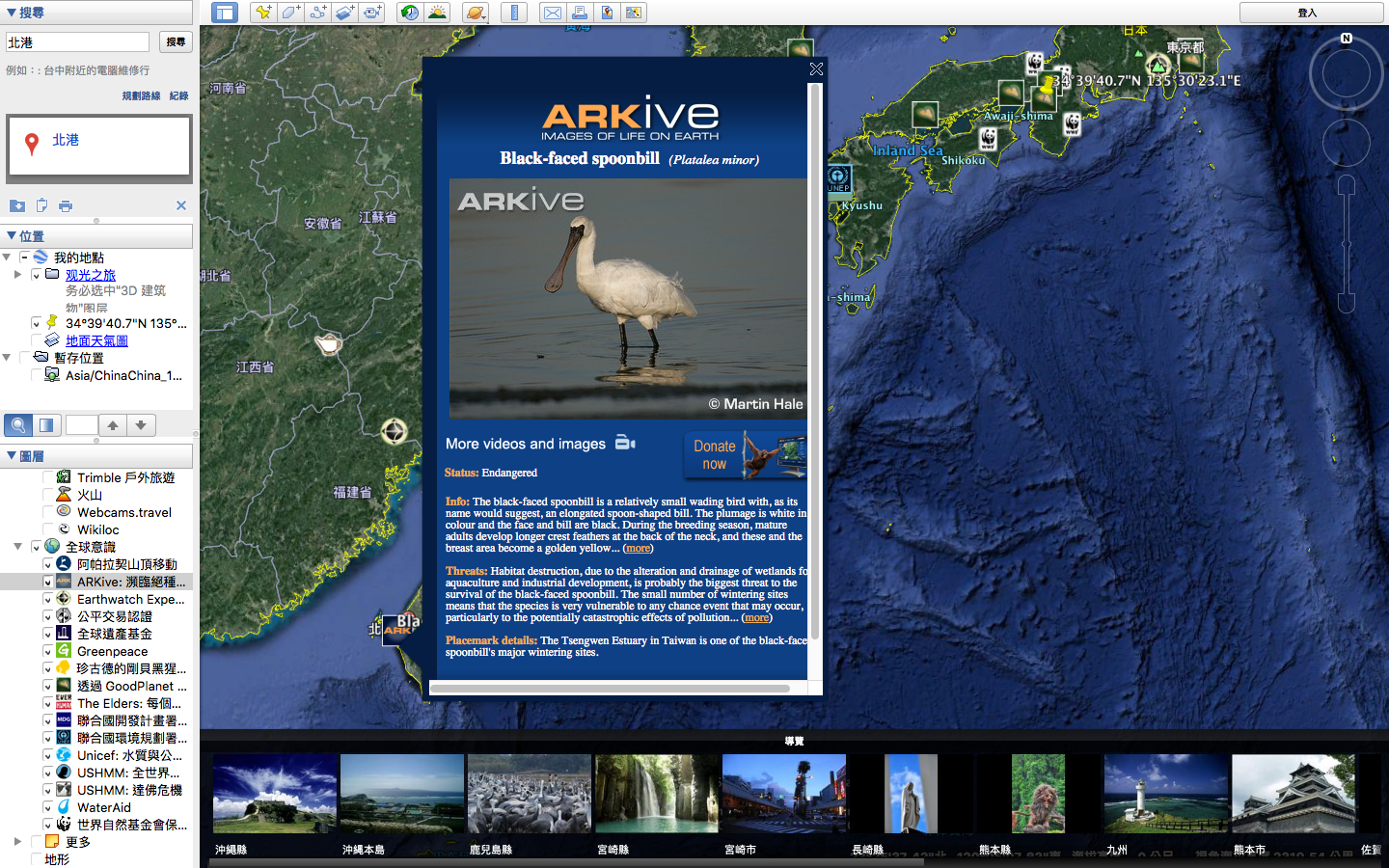1389x868 pixels.
Task: Click the (more) link after Info paragraph
Action: 638,548
